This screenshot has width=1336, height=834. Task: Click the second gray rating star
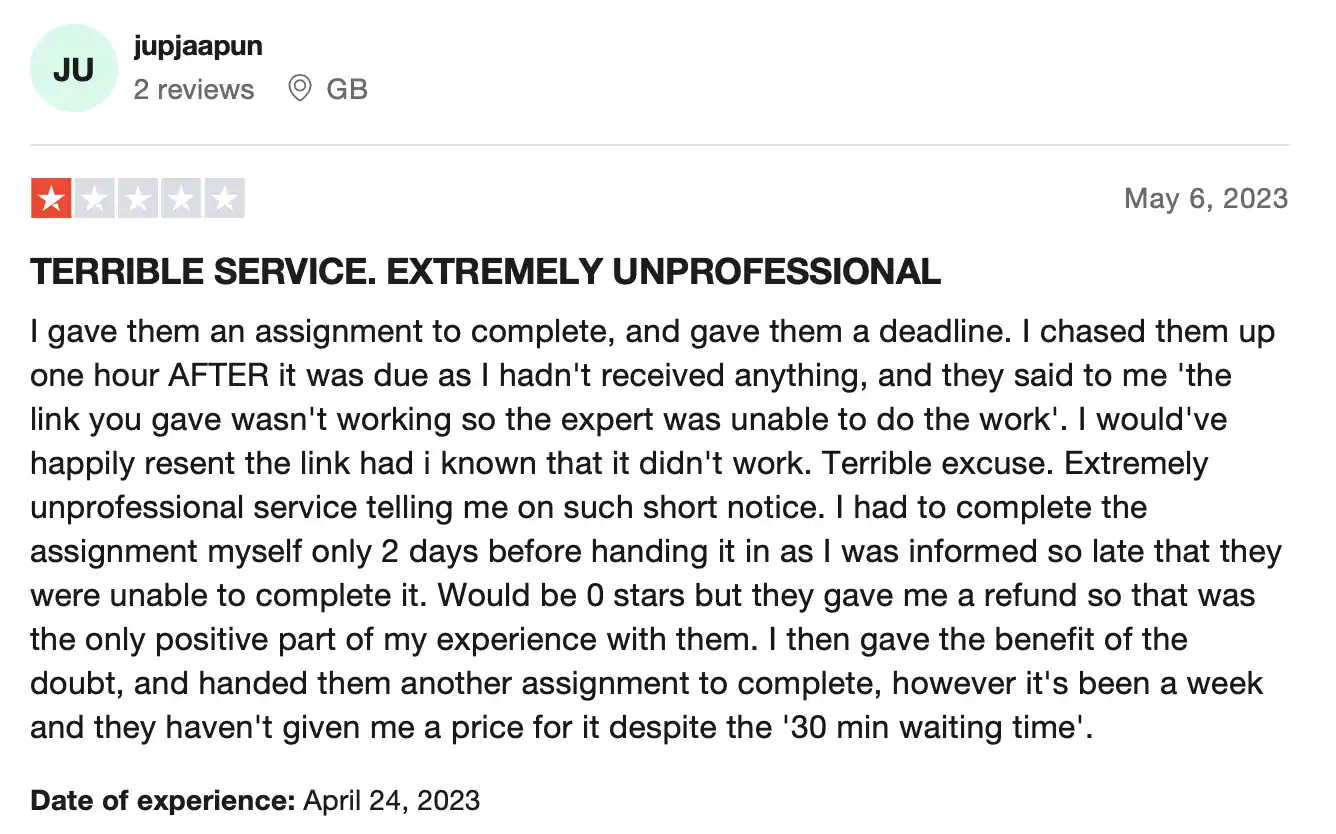[x=94, y=198]
